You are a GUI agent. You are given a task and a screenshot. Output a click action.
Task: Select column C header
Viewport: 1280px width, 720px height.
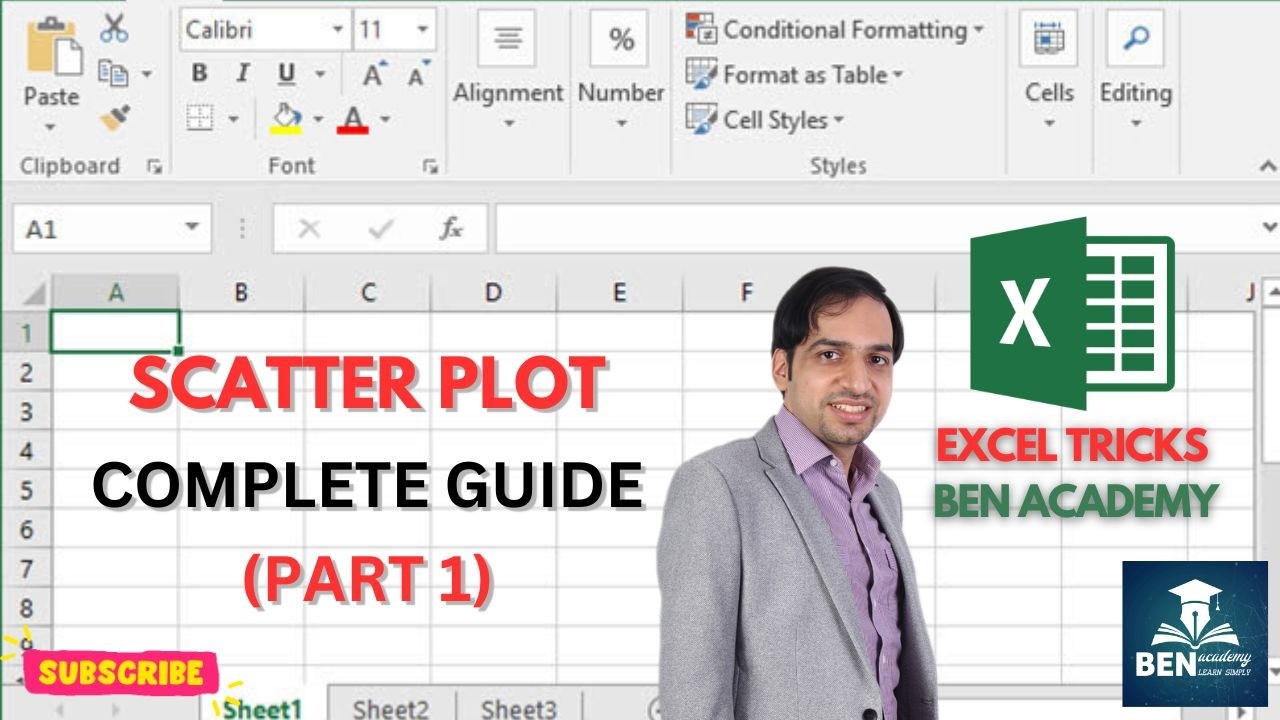(368, 293)
